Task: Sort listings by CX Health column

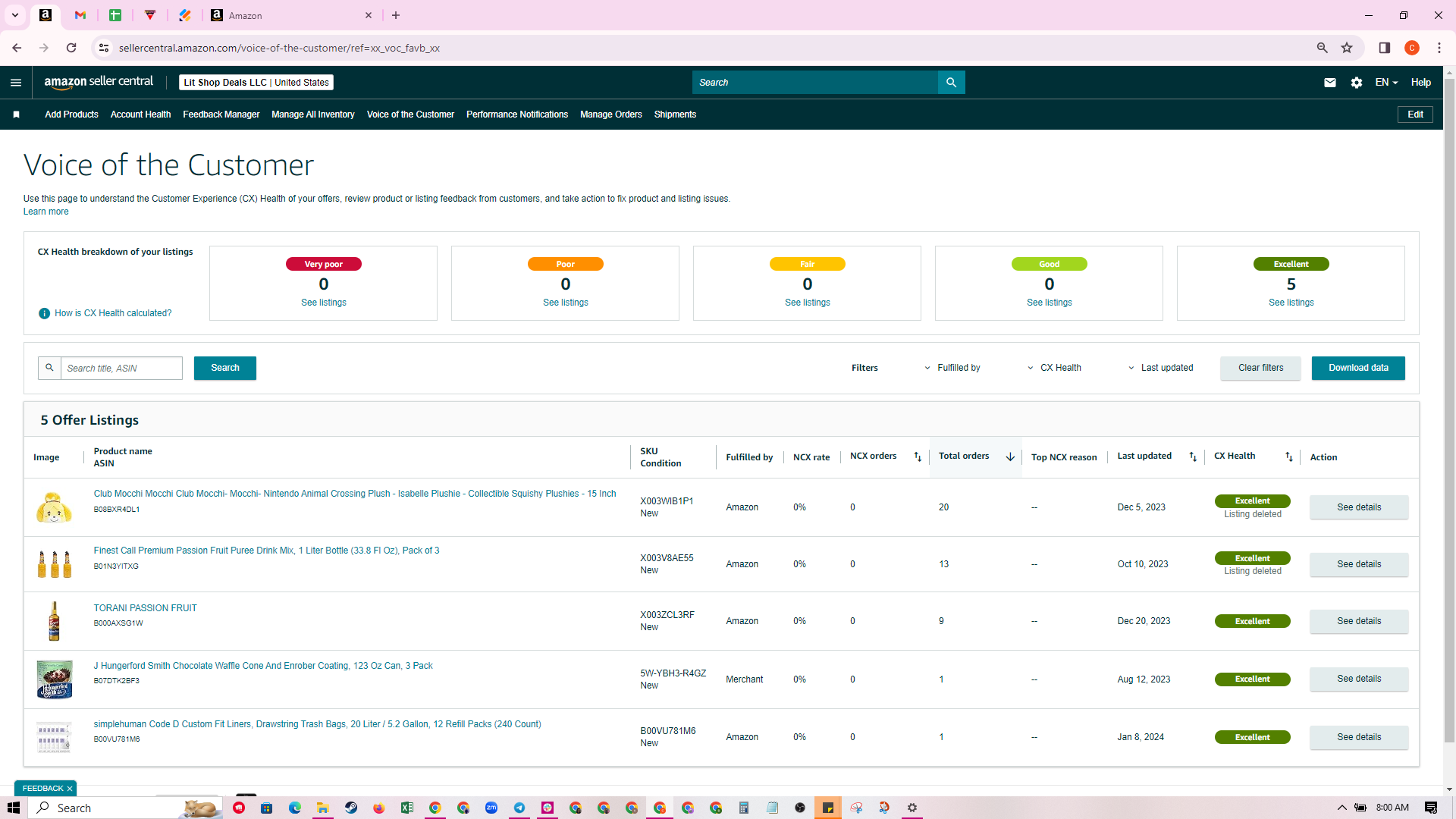Action: click(1289, 457)
